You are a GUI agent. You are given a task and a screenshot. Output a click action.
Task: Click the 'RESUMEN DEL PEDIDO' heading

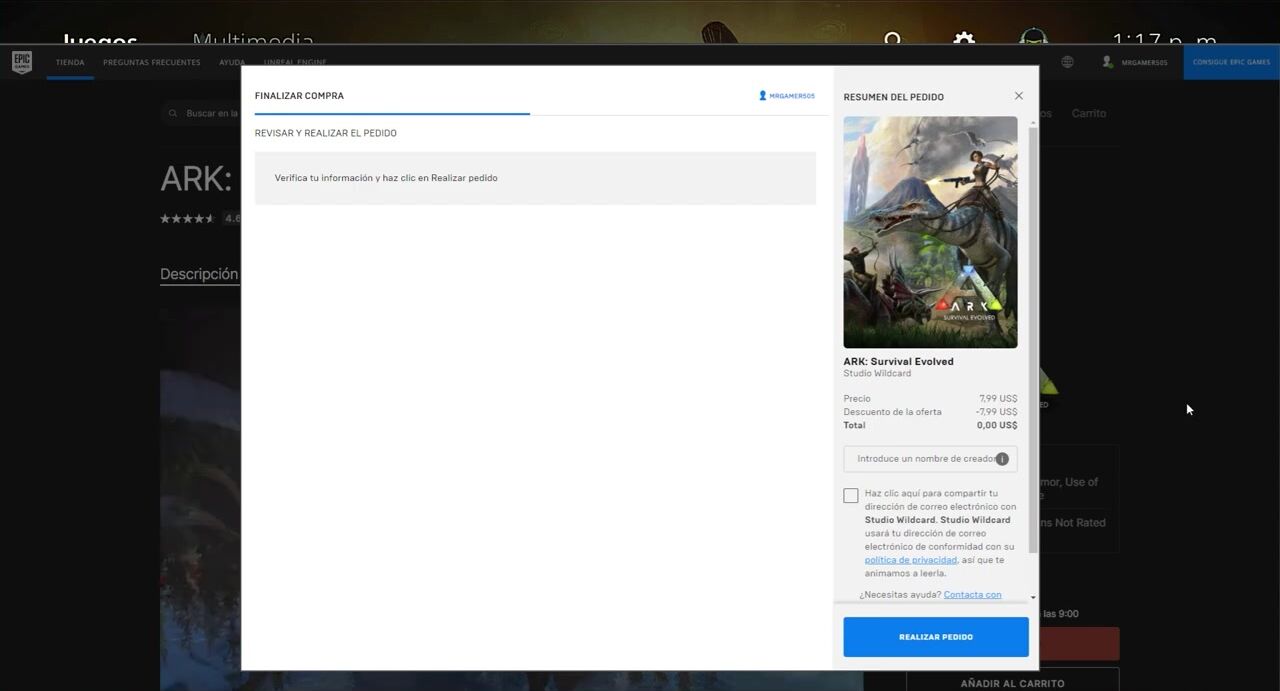coord(893,97)
